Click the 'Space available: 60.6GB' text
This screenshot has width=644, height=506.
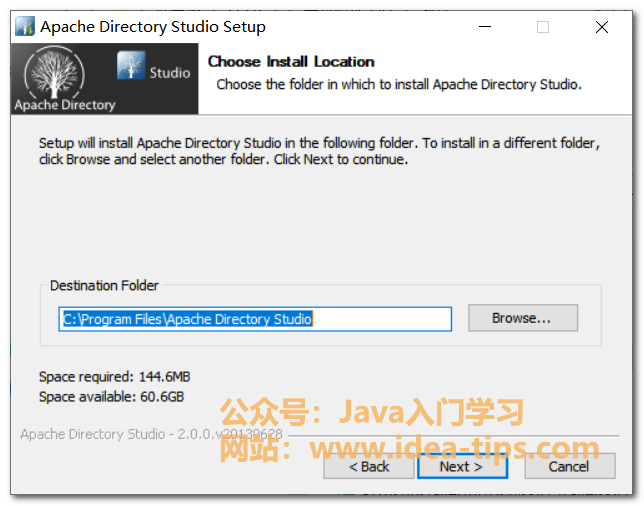(x=111, y=397)
